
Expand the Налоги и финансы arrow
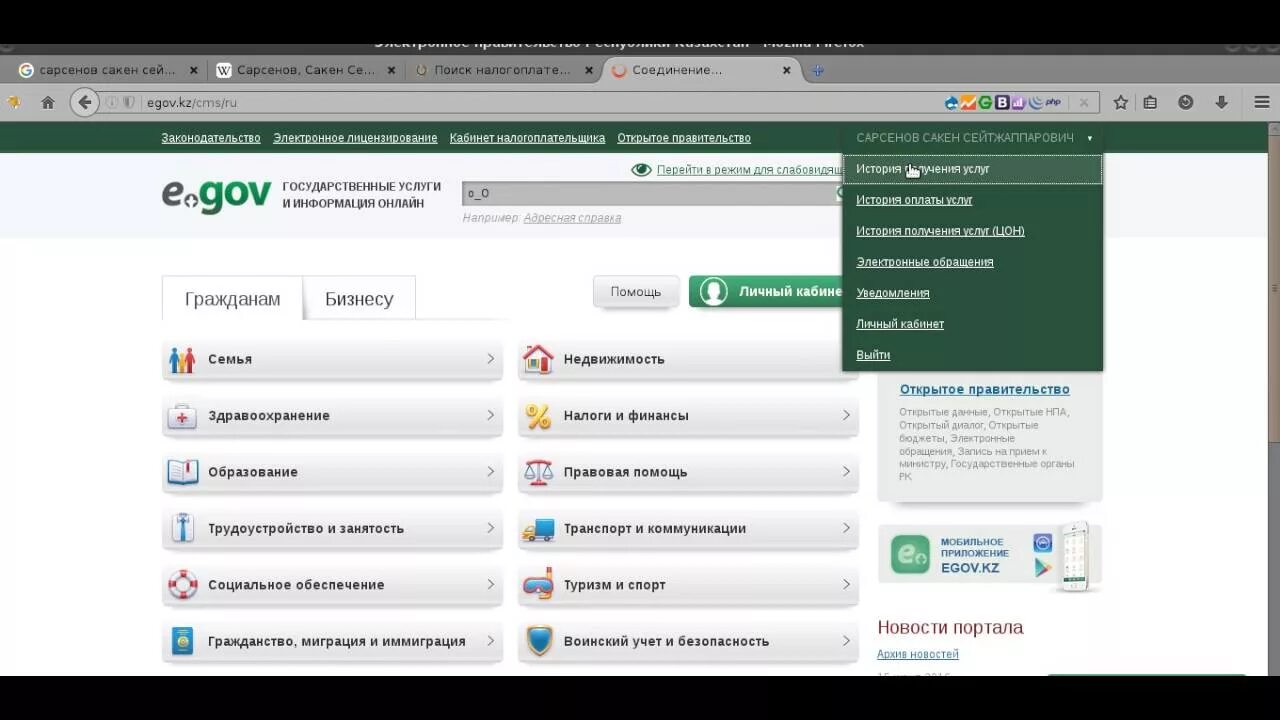click(x=846, y=415)
